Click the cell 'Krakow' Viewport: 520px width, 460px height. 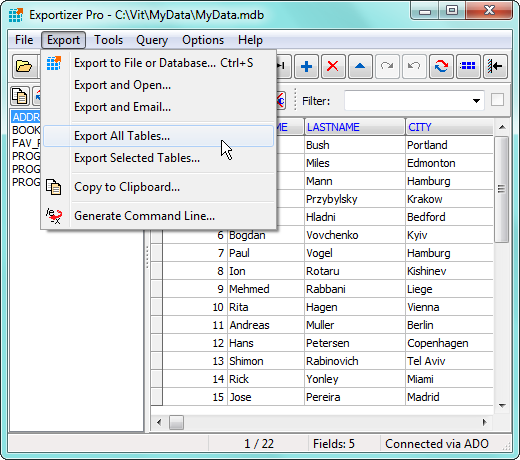(x=449, y=199)
